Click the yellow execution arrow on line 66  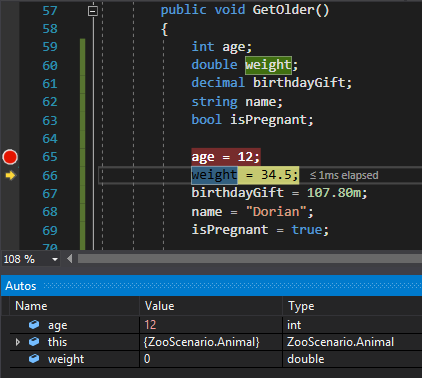click(10, 175)
